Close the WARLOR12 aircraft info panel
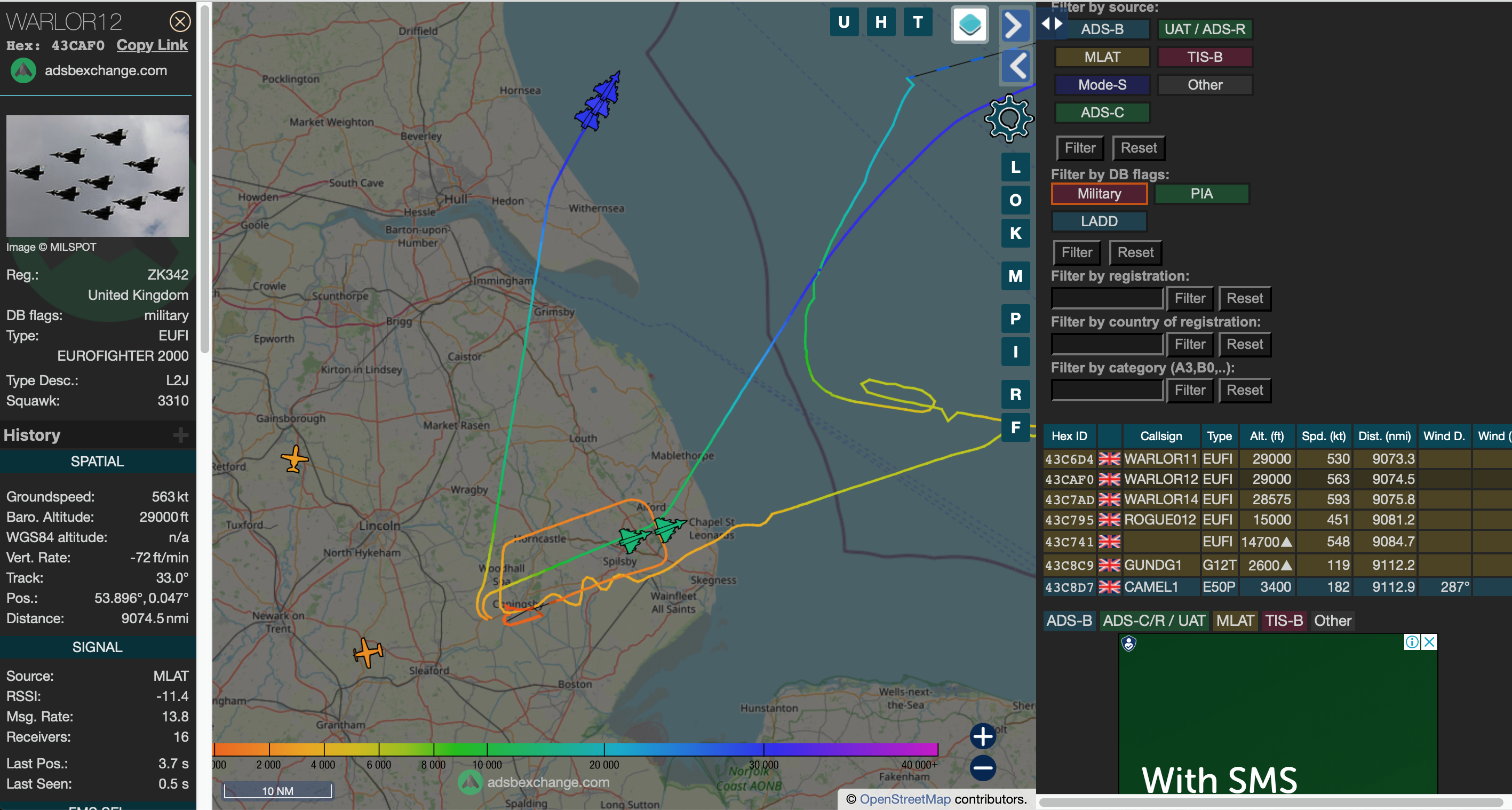 click(x=180, y=22)
